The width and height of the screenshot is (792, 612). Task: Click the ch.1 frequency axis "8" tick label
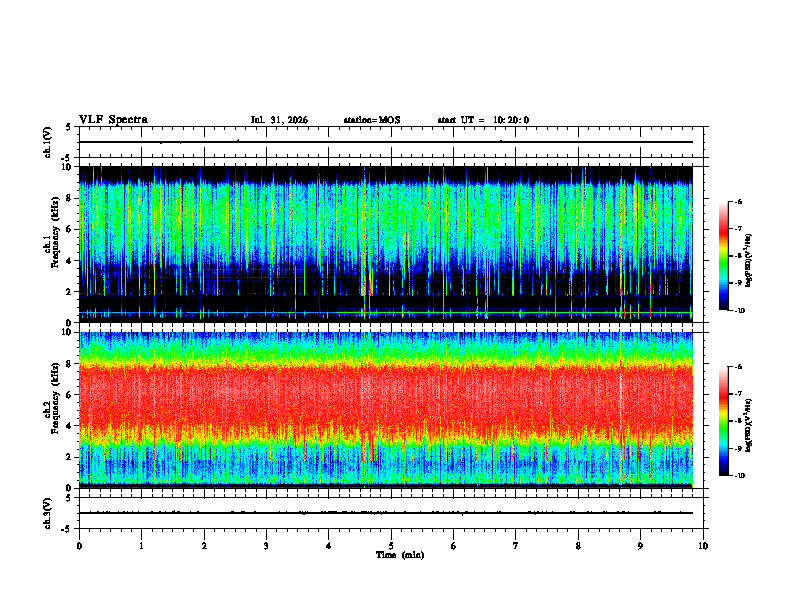(x=69, y=198)
